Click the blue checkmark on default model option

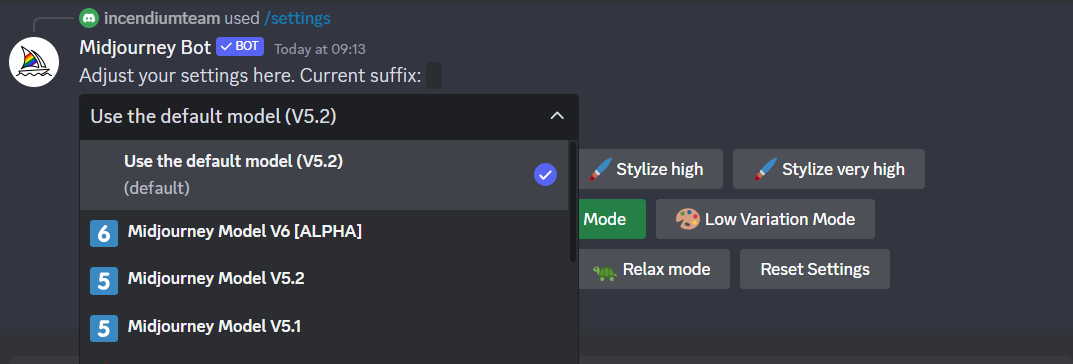point(545,175)
